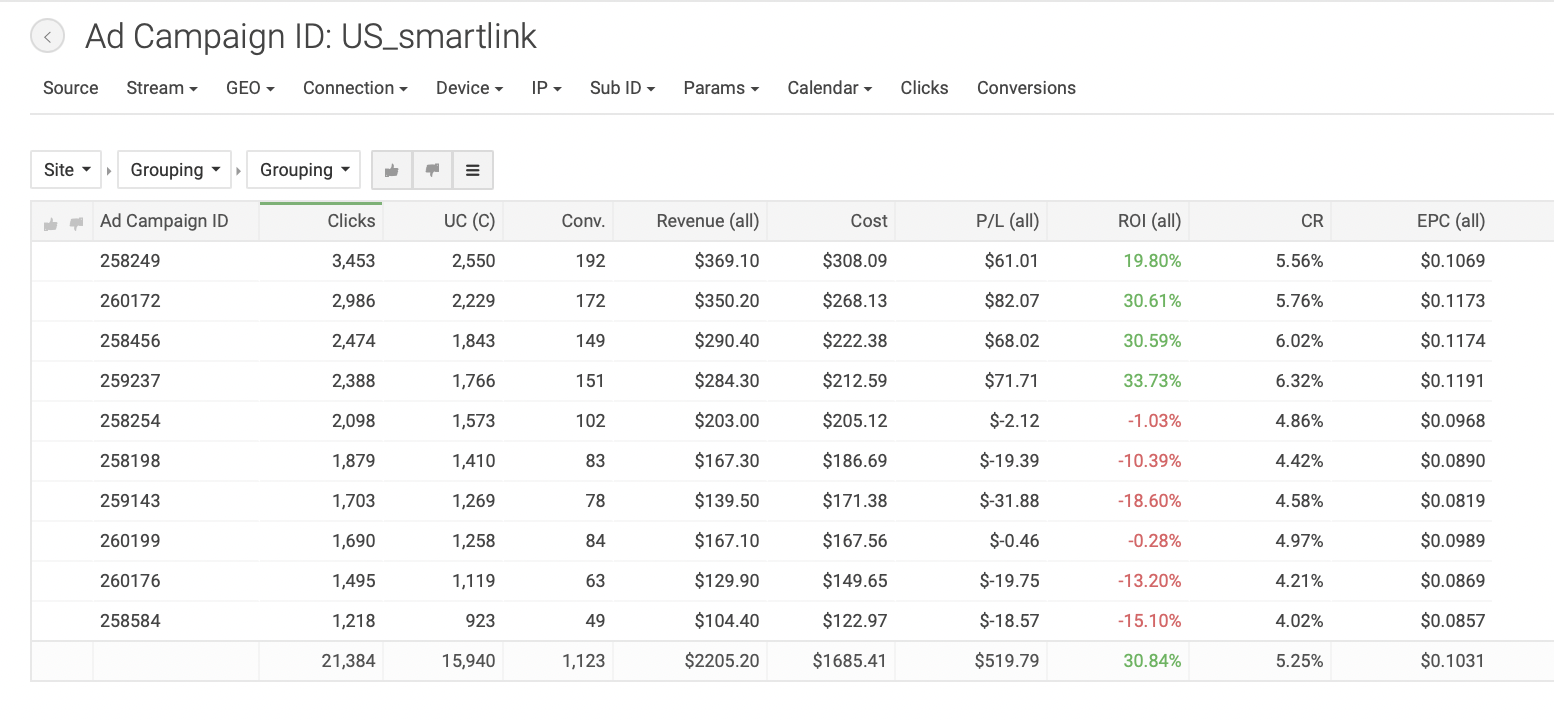
Task: Click the thumbs-up filter button
Action: point(392,170)
